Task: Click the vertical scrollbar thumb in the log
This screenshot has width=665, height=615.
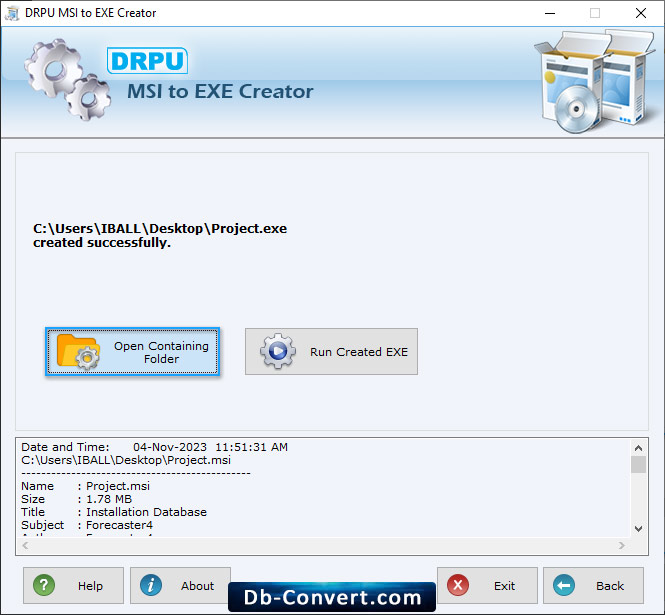Action: click(x=638, y=464)
